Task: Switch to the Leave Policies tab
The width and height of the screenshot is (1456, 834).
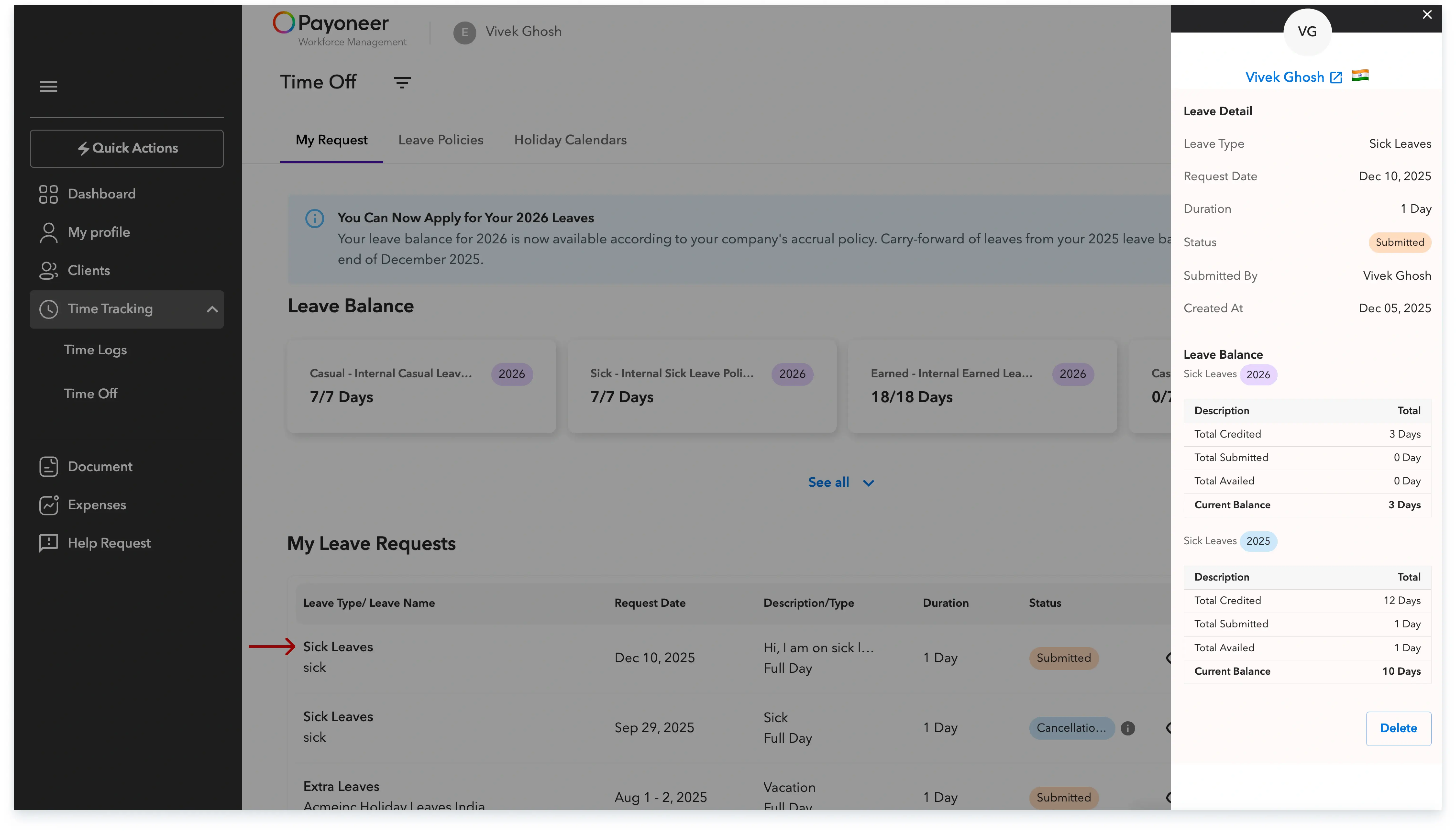Action: tap(441, 140)
